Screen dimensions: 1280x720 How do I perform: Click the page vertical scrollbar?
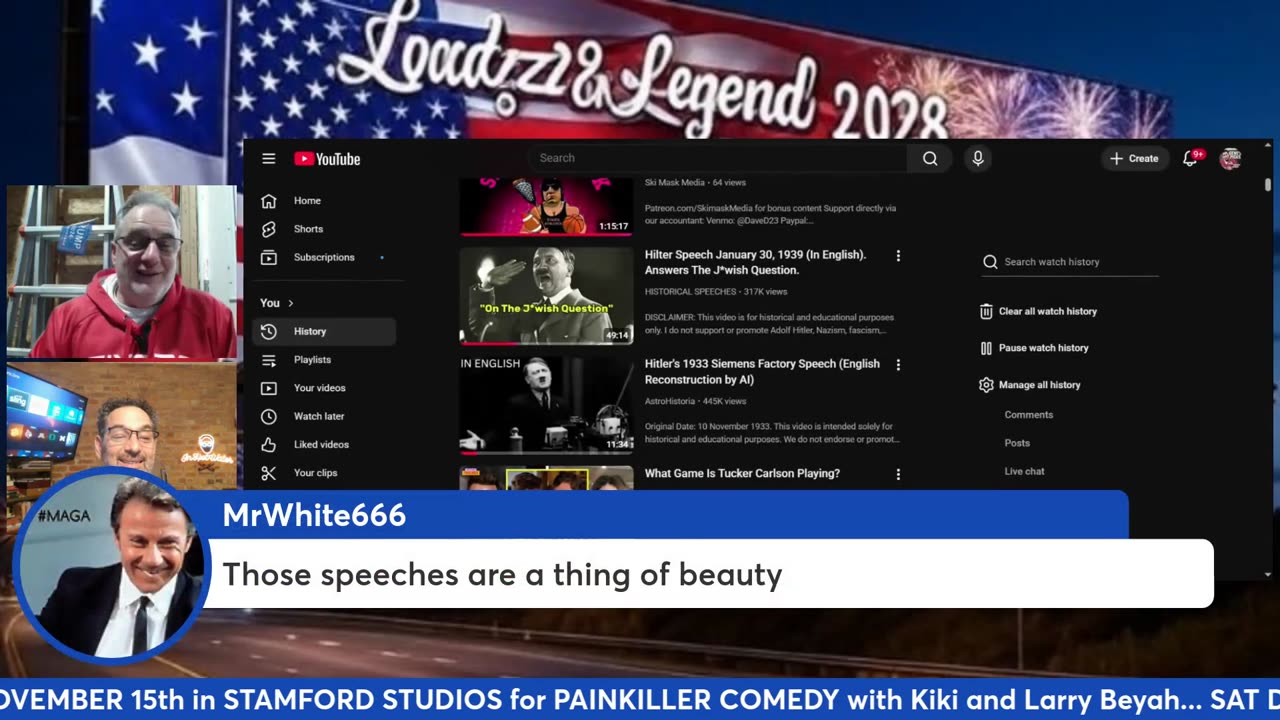tap(1268, 185)
